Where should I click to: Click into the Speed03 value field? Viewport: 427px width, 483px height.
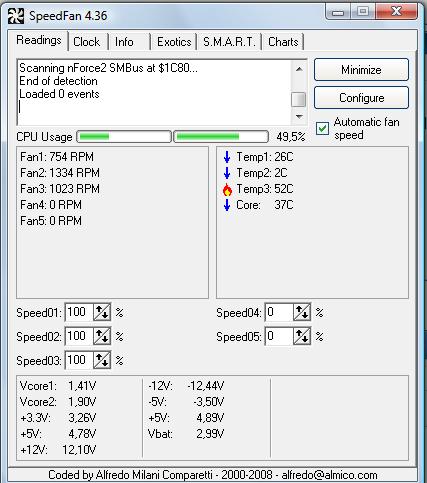[x=79, y=360]
